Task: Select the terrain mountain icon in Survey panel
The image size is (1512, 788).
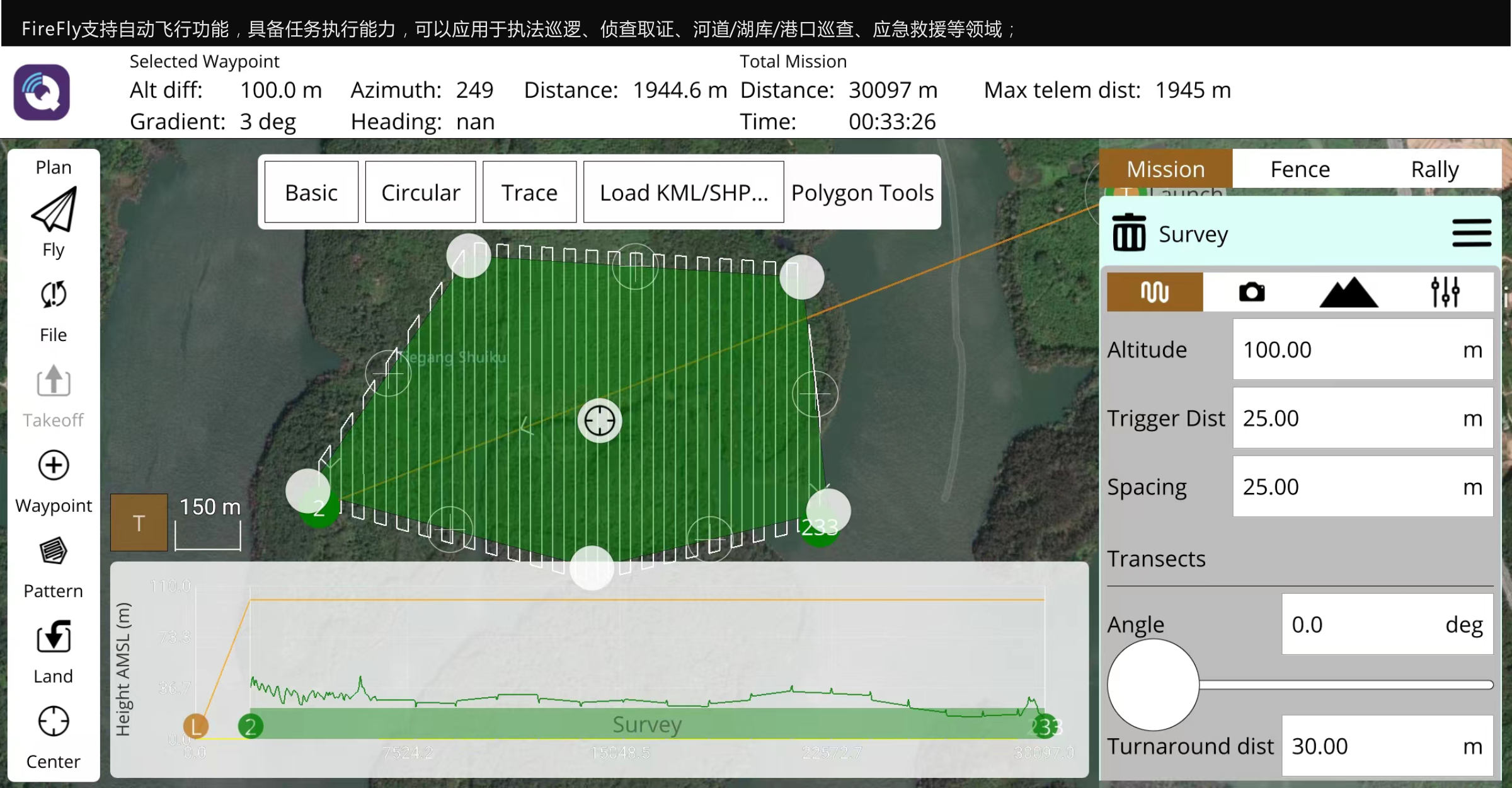Action: (1348, 291)
